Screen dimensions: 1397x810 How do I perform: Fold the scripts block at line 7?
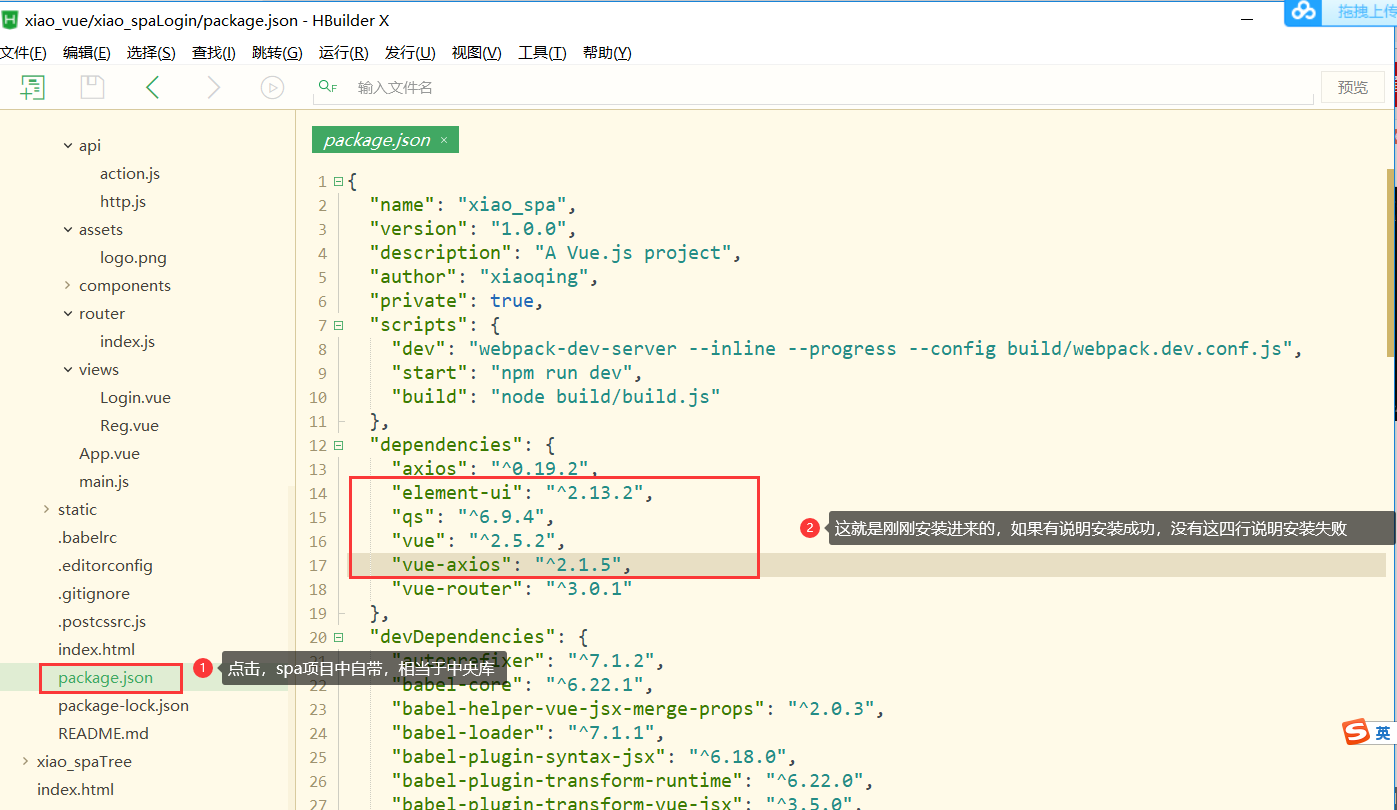(338, 325)
